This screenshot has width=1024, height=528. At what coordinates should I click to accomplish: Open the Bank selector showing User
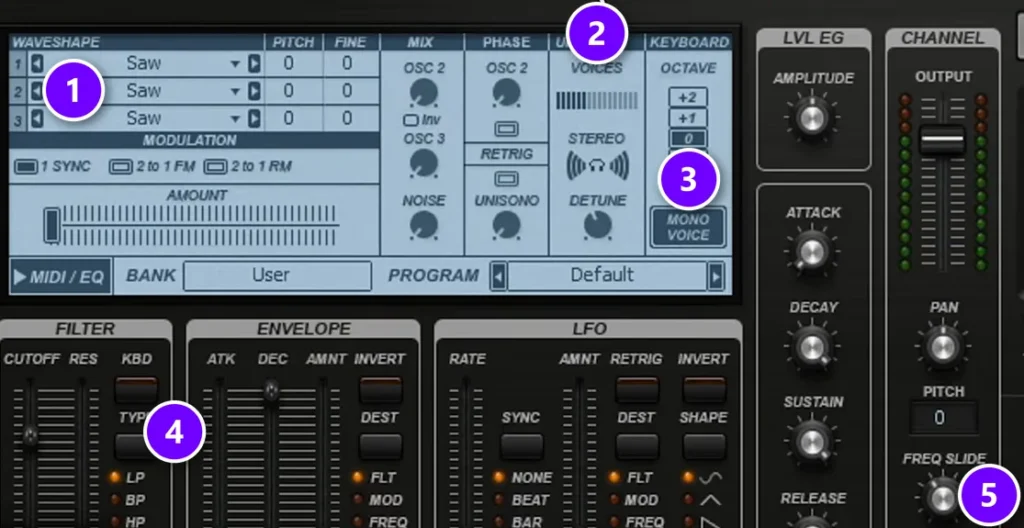coord(278,276)
